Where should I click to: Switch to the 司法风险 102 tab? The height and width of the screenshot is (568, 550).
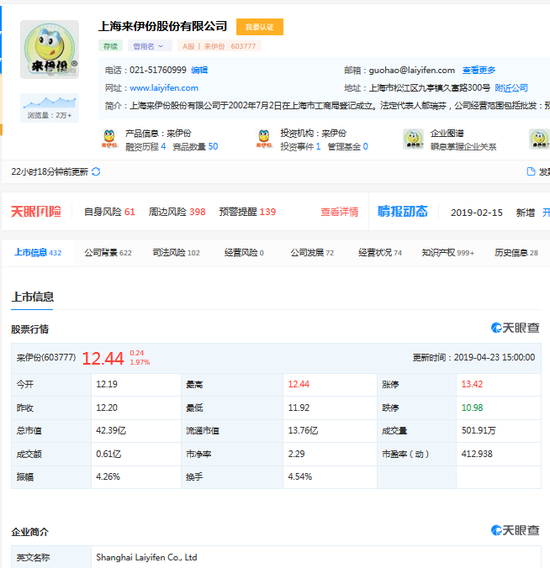pyautogui.click(x=176, y=252)
